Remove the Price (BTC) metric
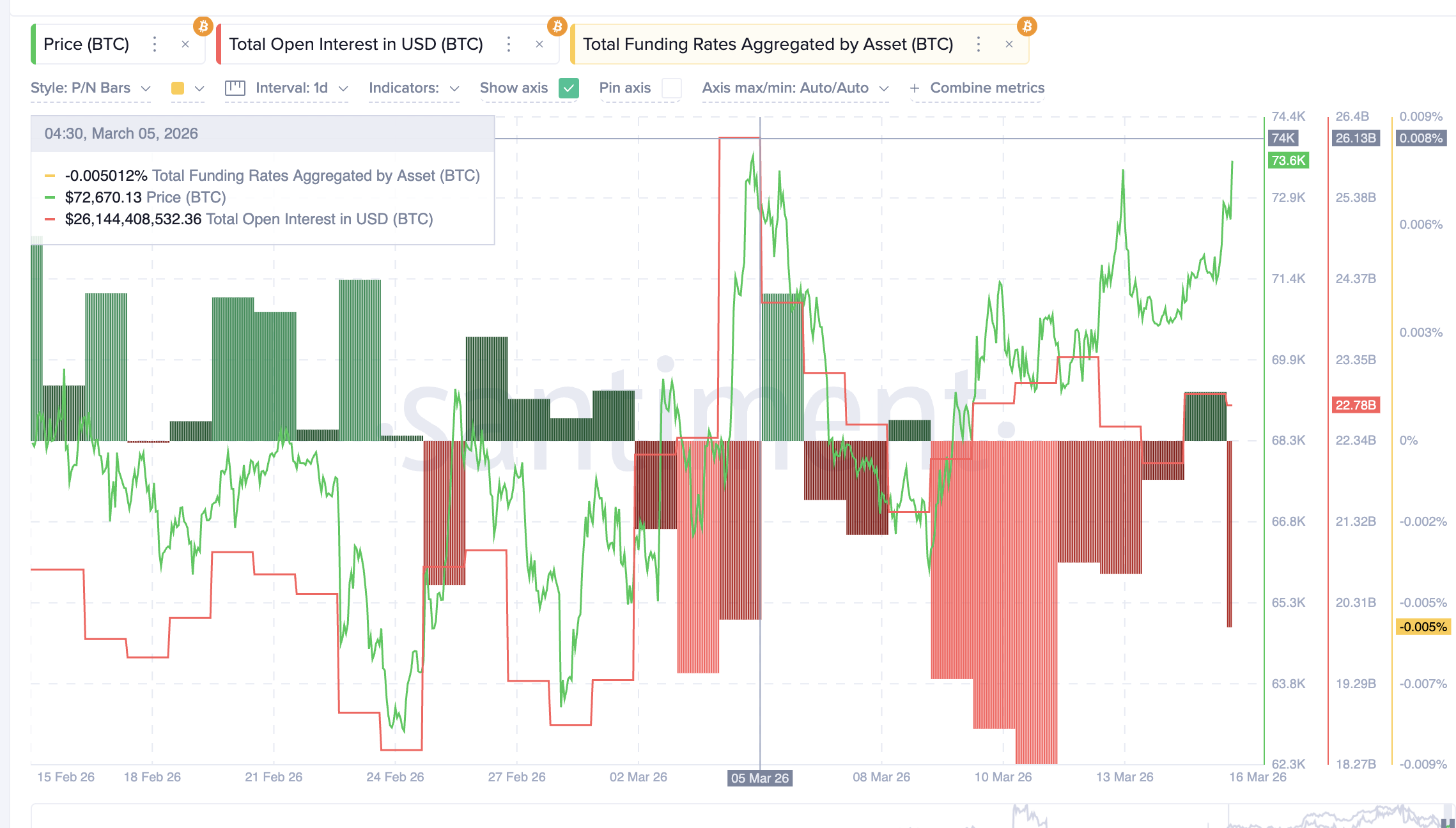 point(185,44)
